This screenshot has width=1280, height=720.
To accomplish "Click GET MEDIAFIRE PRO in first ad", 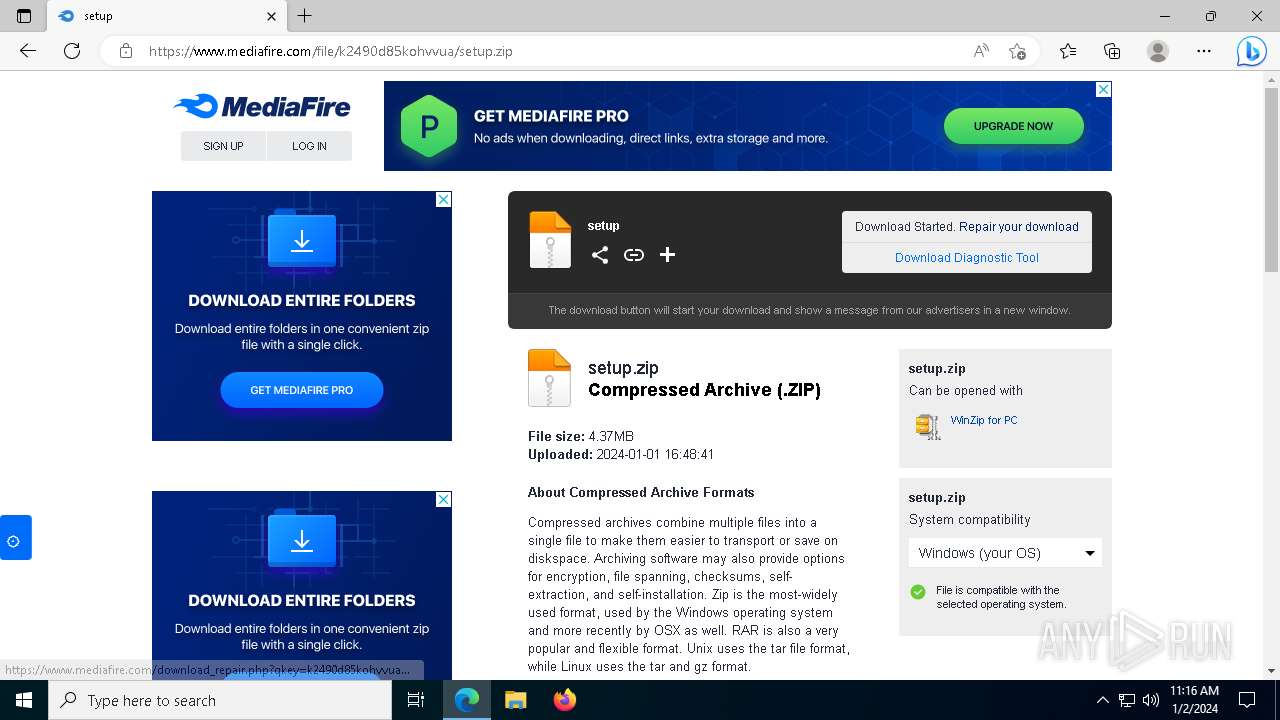I will pyautogui.click(x=302, y=390).
